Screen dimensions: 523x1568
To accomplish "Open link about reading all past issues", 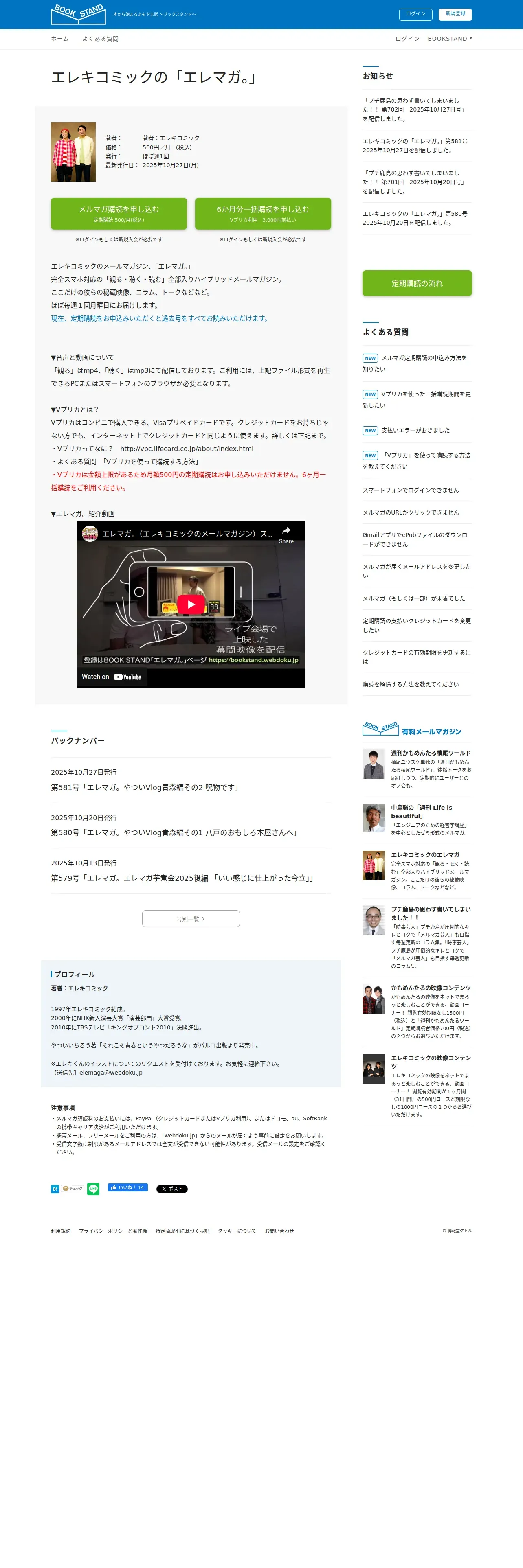I will coord(160,318).
